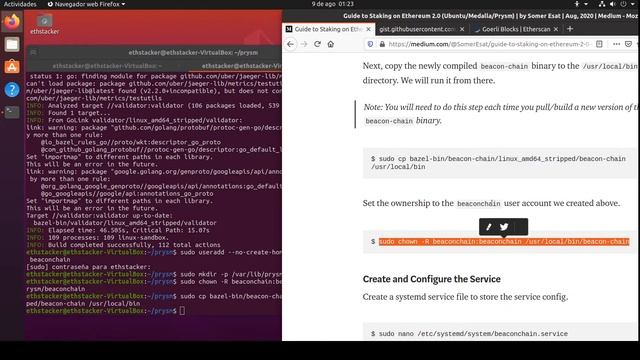
Task: Open the clock showing 9 de ago 01:23
Action: pos(333,4)
